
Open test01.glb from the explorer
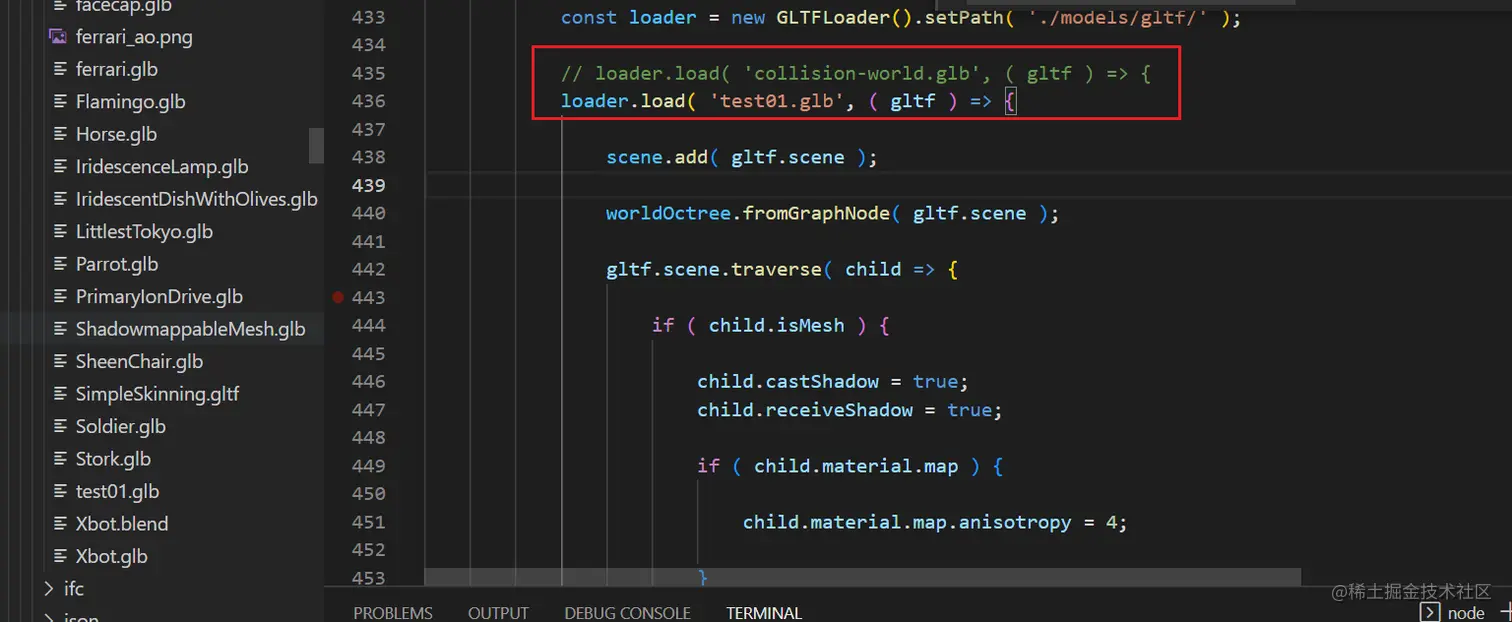117,492
